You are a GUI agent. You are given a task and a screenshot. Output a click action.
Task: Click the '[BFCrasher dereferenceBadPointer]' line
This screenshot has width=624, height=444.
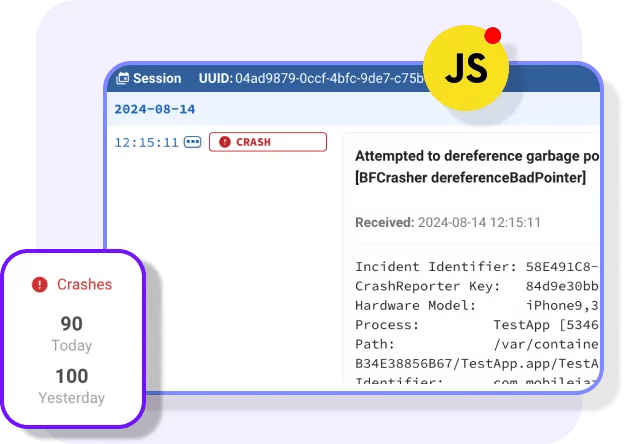[470, 177]
